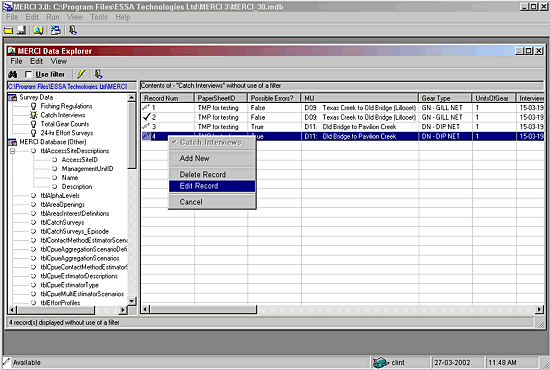
Task: Select the Description field node
Action: point(77,187)
